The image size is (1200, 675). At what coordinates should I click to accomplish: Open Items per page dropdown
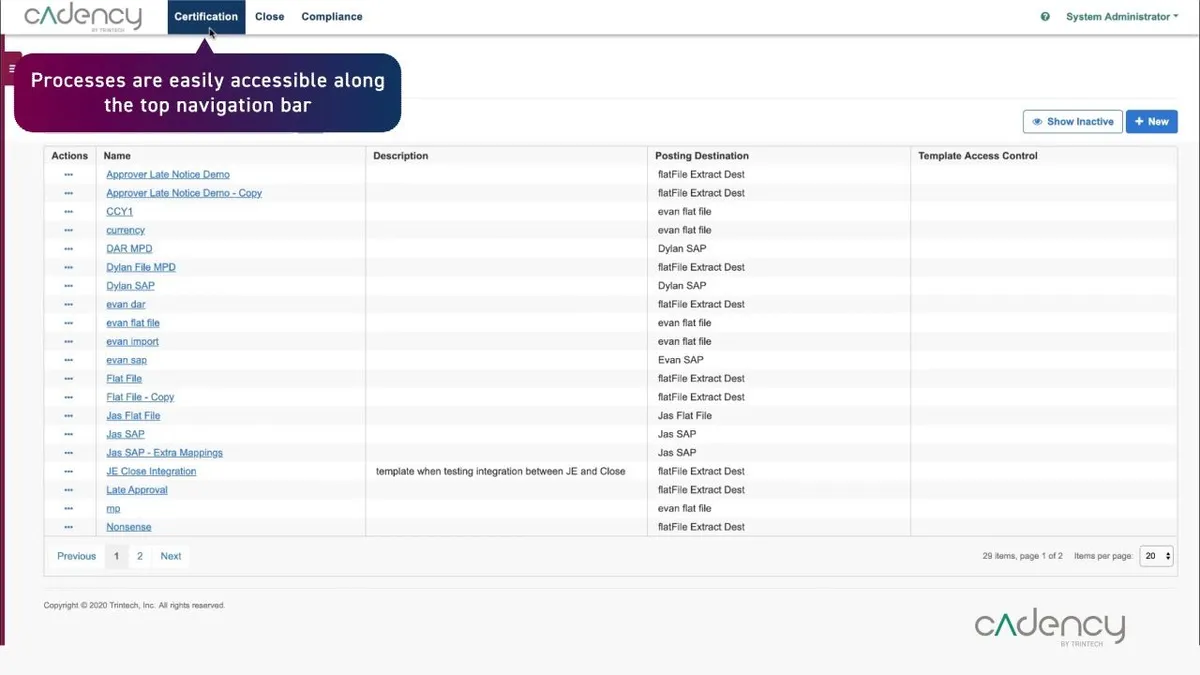[1156, 556]
